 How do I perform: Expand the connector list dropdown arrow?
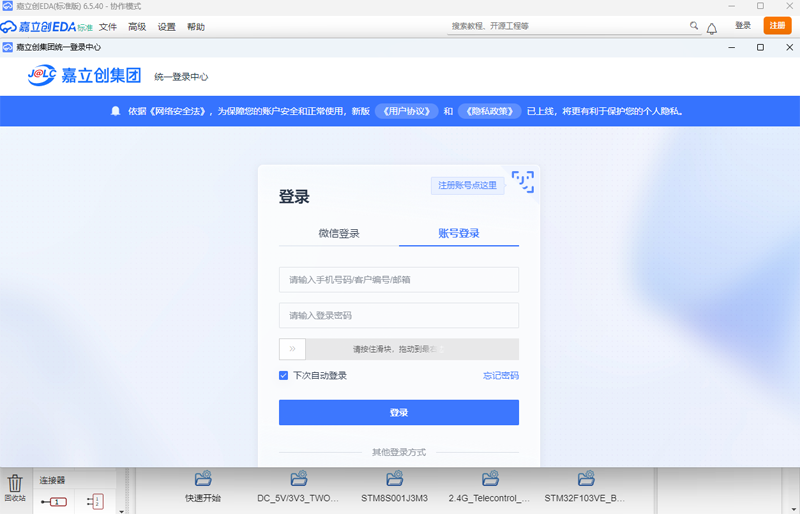tap(121, 510)
